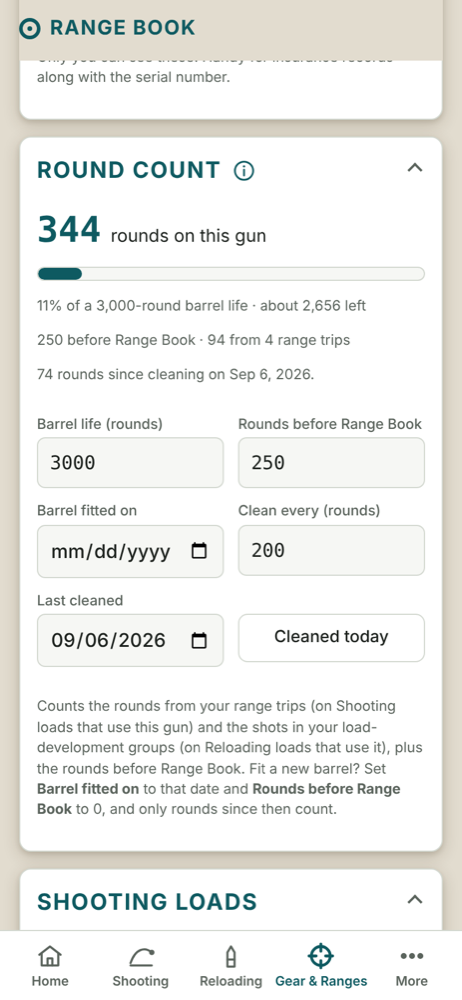Open the Round Count info icon
Viewport: 462px width, 1000px height.
(244, 171)
